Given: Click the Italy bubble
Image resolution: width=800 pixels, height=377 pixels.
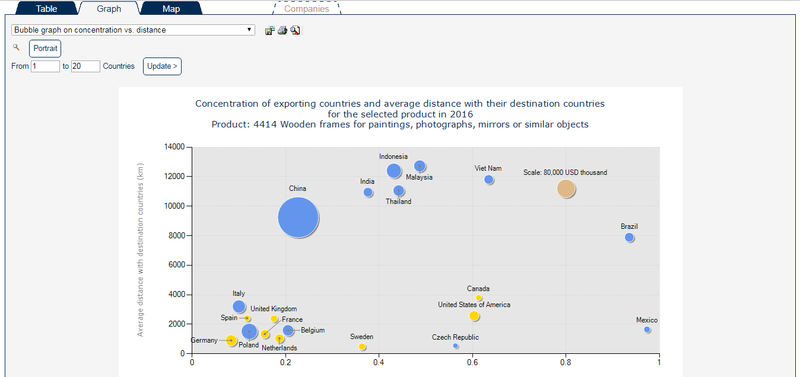Looking at the screenshot, I should pos(239,307).
